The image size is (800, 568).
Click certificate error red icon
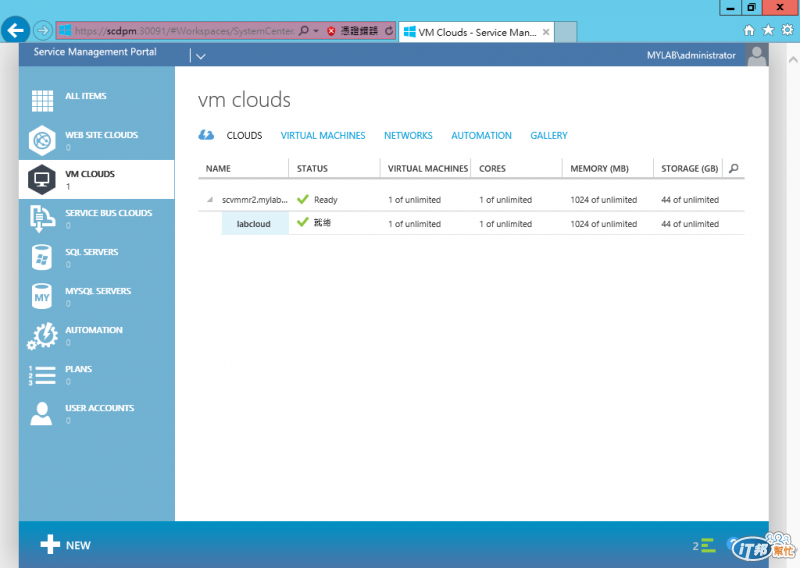click(x=331, y=31)
